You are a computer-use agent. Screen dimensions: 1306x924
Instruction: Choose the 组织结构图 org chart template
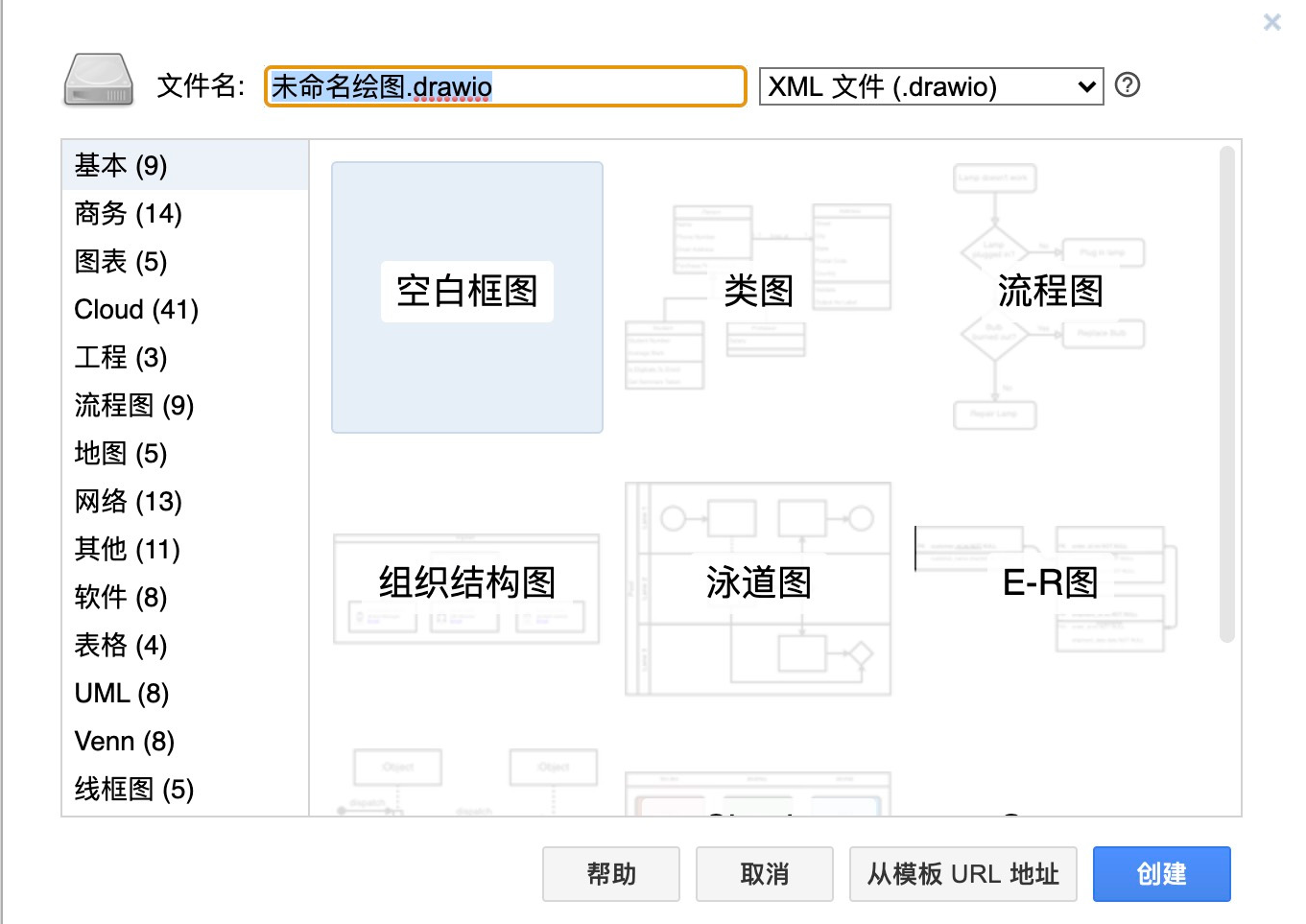(x=467, y=588)
